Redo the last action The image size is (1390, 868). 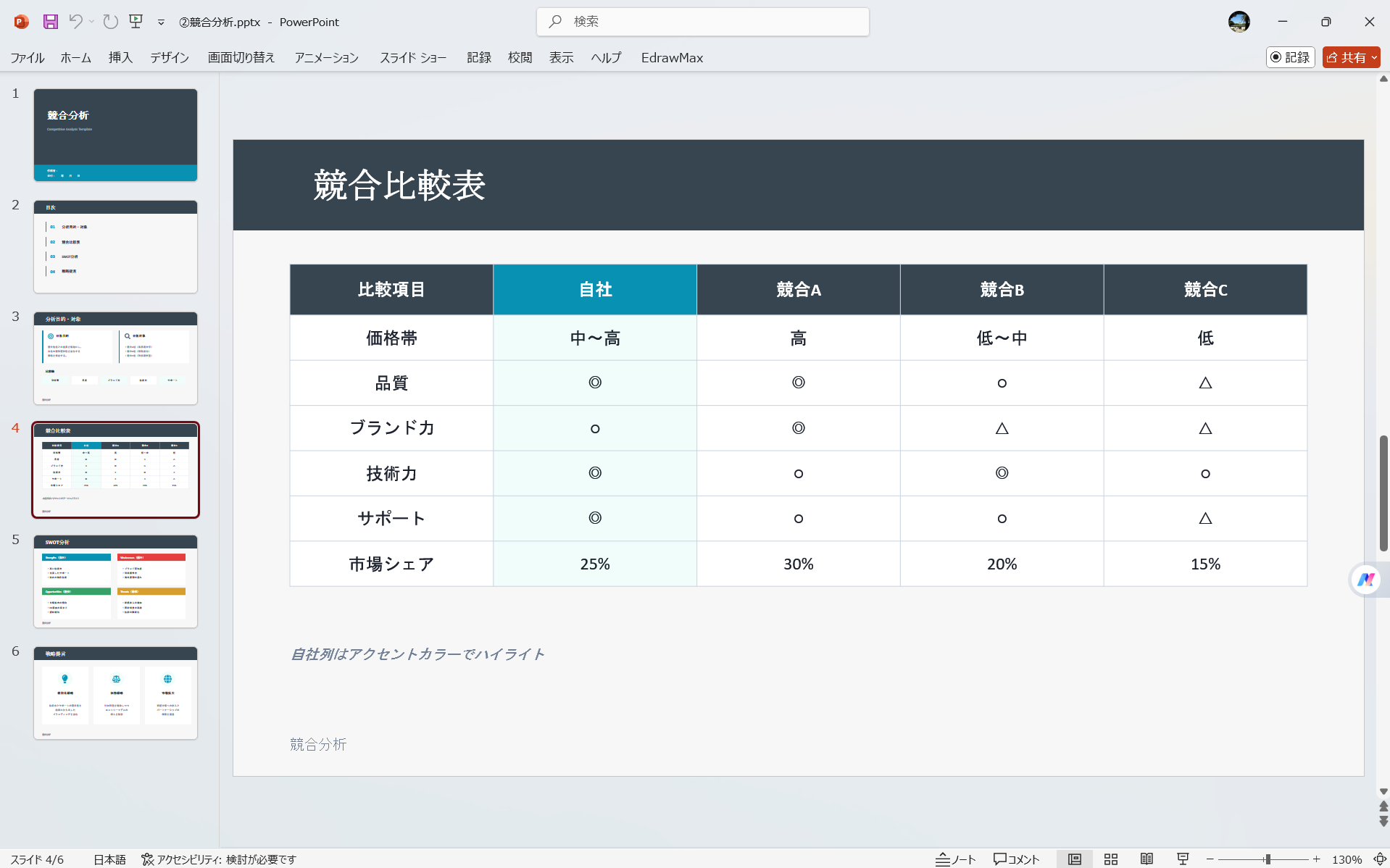[x=110, y=22]
